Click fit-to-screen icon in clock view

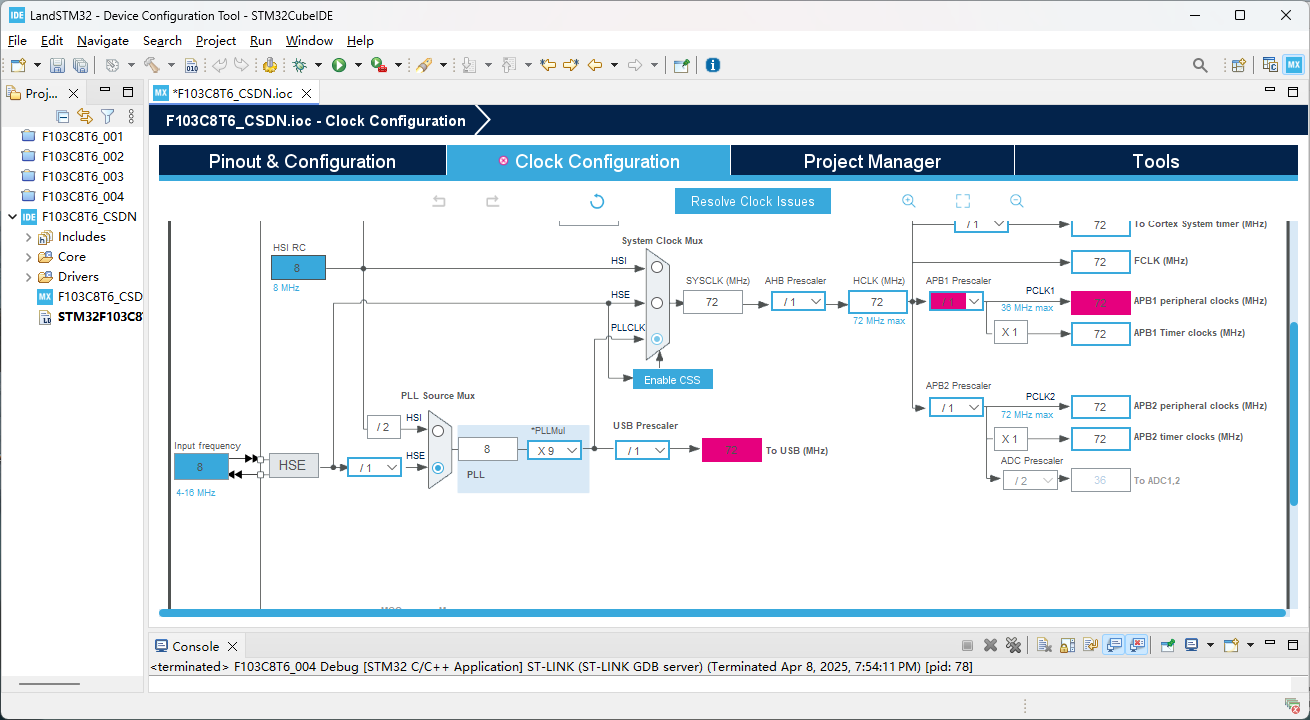[x=963, y=201]
